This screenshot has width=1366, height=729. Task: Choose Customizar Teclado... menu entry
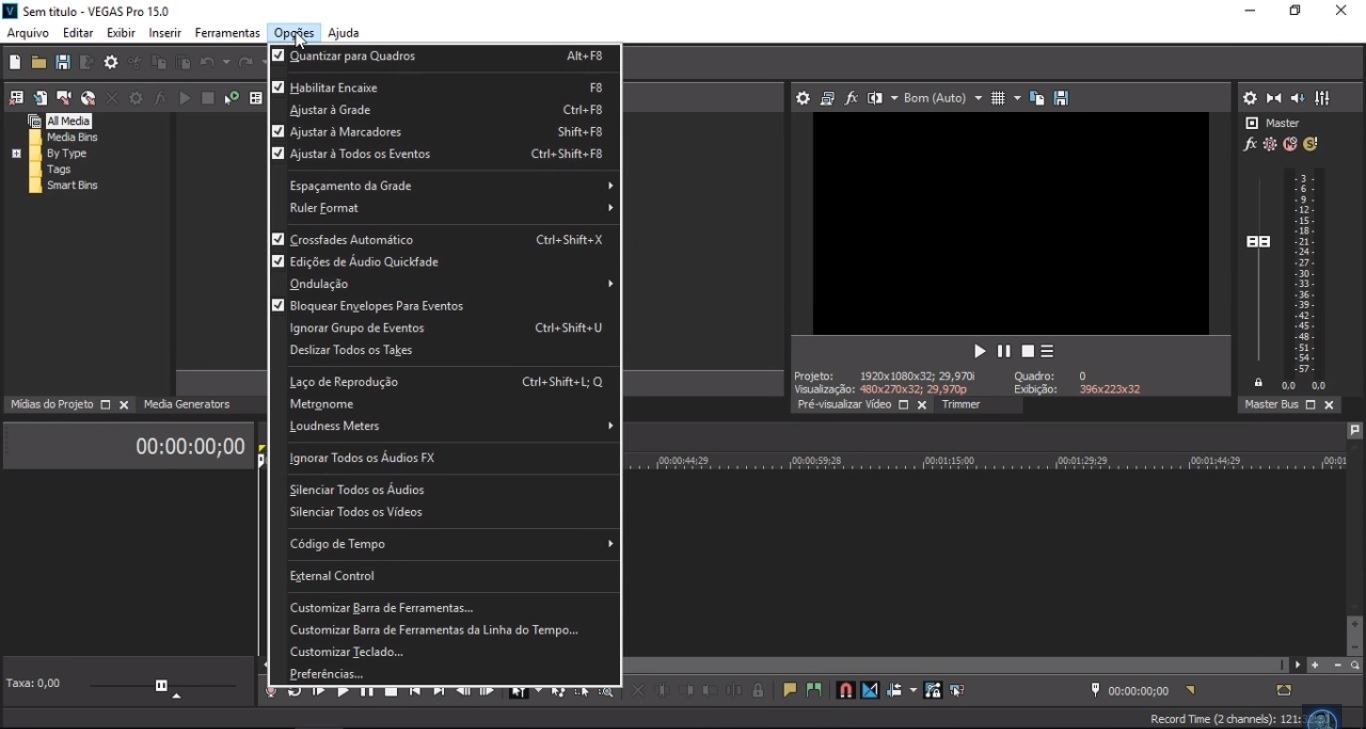tap(445, 652)
